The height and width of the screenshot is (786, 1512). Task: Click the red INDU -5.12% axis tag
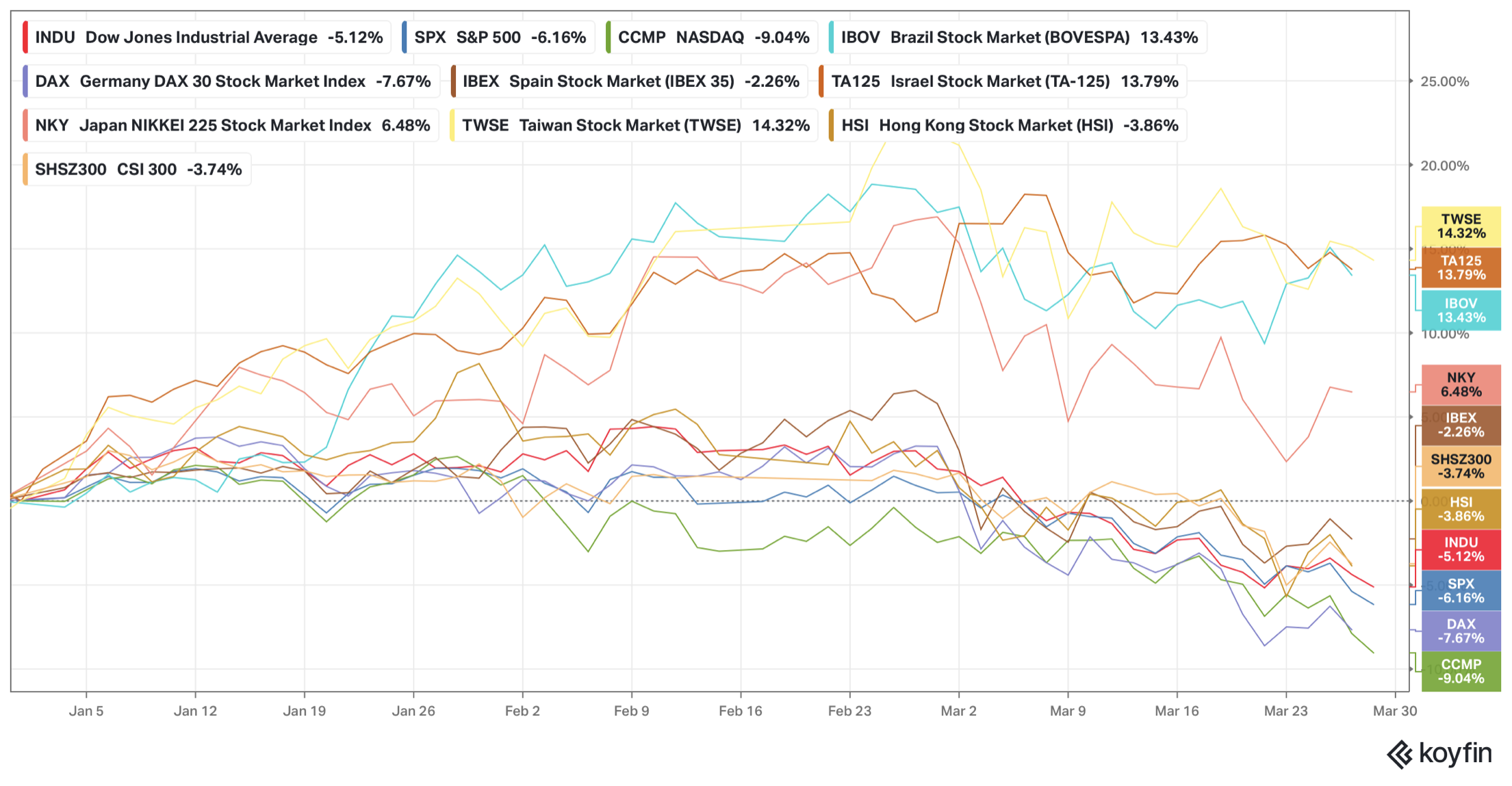1461,549
